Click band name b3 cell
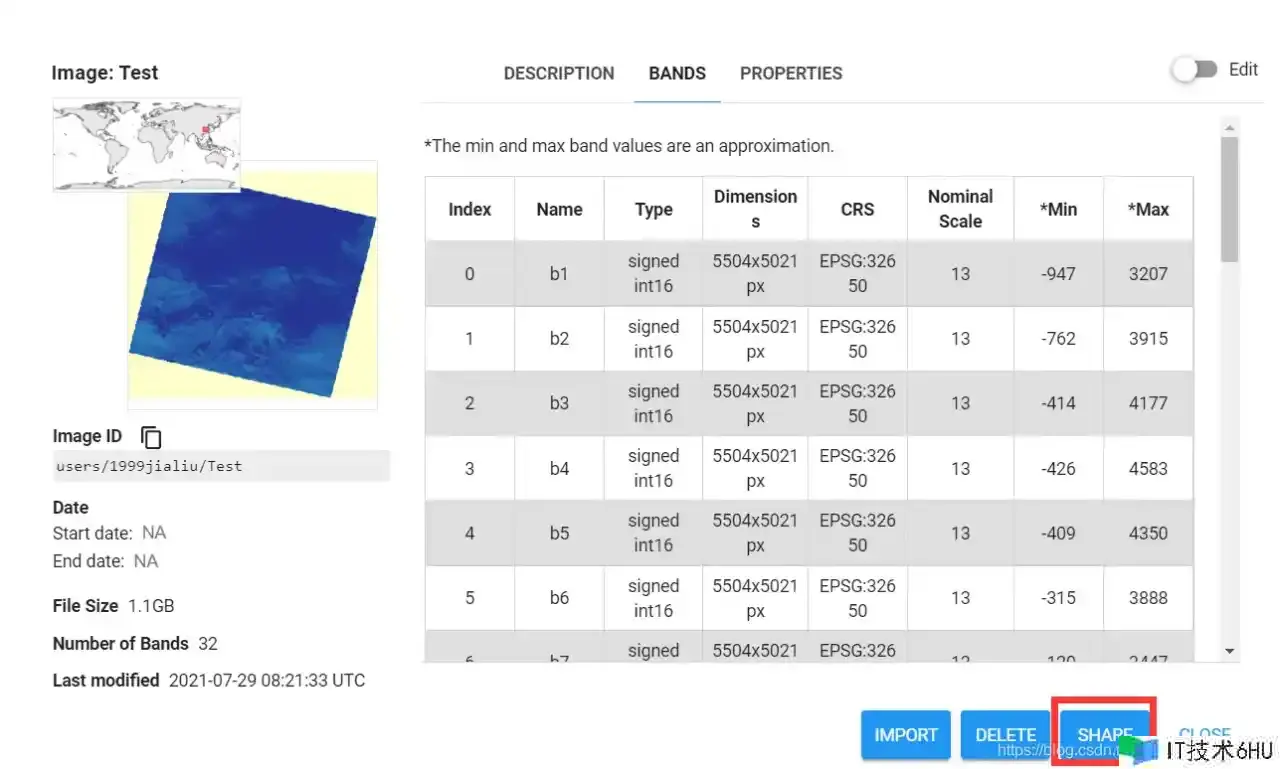Image resolution: width=1280 pixels, height=769 pixels. [x=559, y=403]
